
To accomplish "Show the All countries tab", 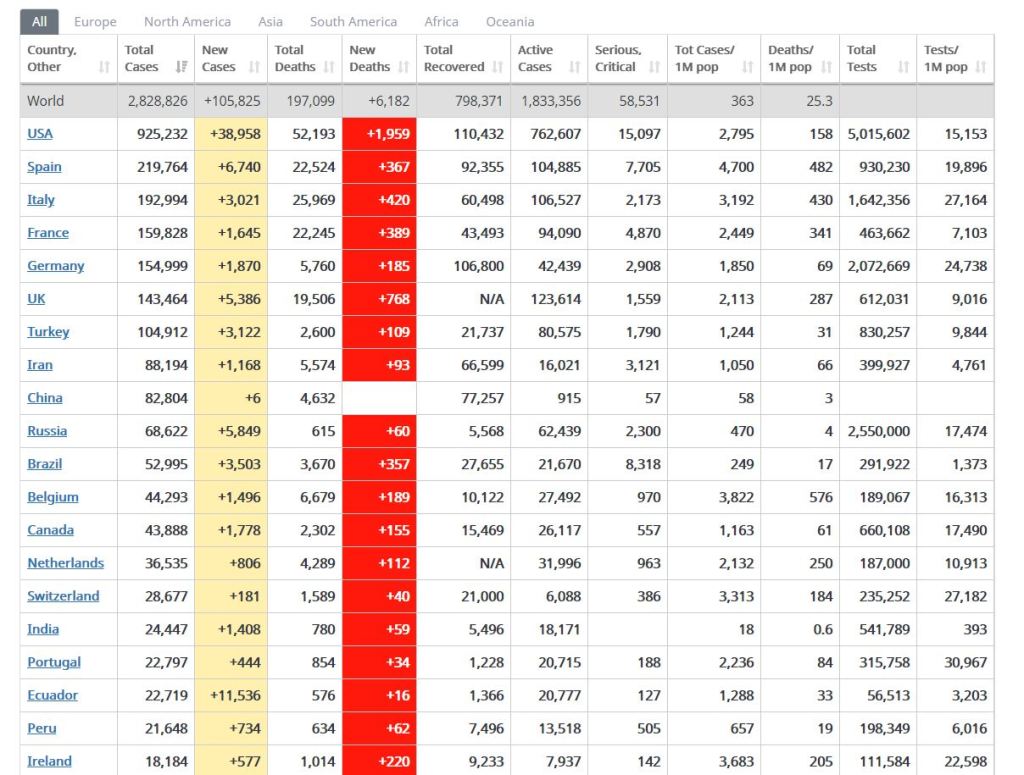I will [x=39, y=21].
